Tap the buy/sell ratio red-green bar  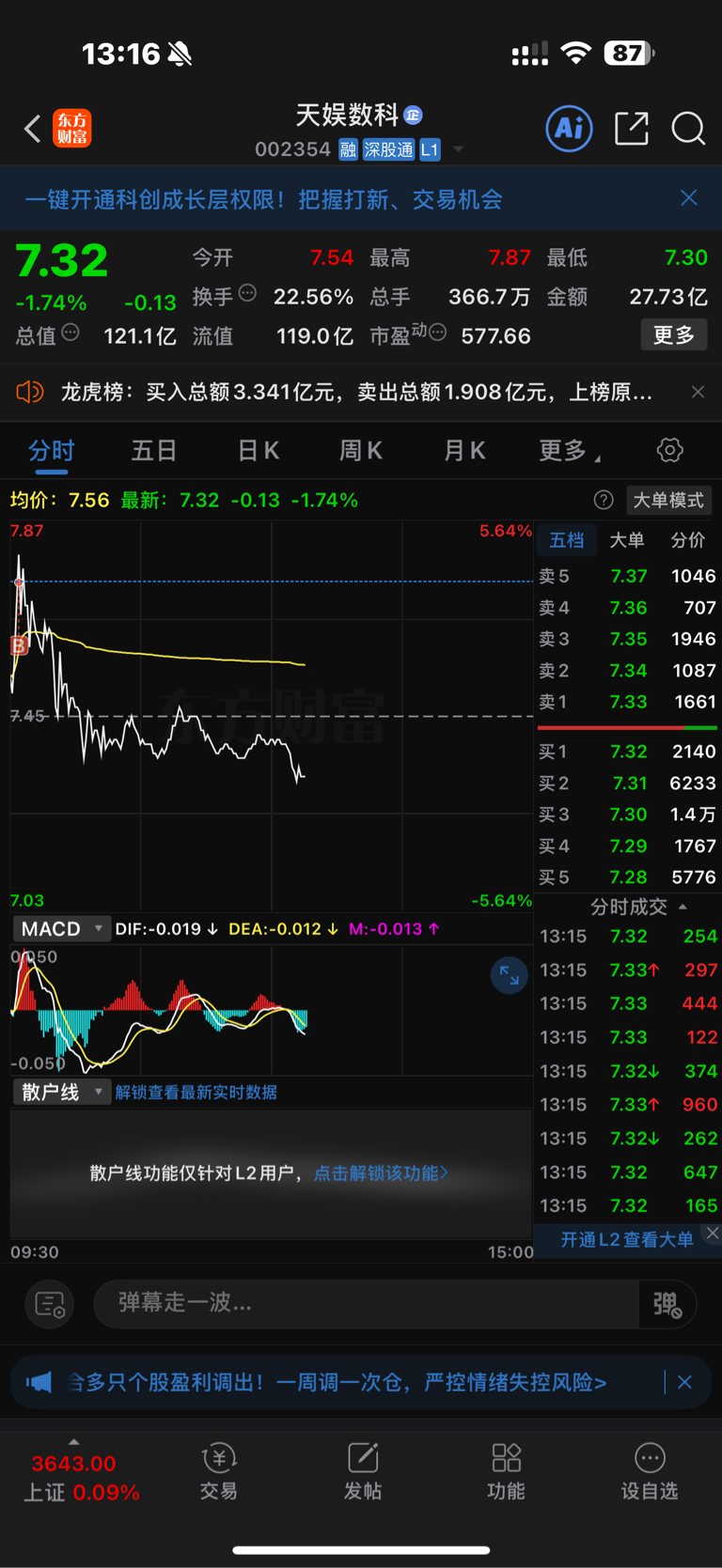(x=627, y=727)
